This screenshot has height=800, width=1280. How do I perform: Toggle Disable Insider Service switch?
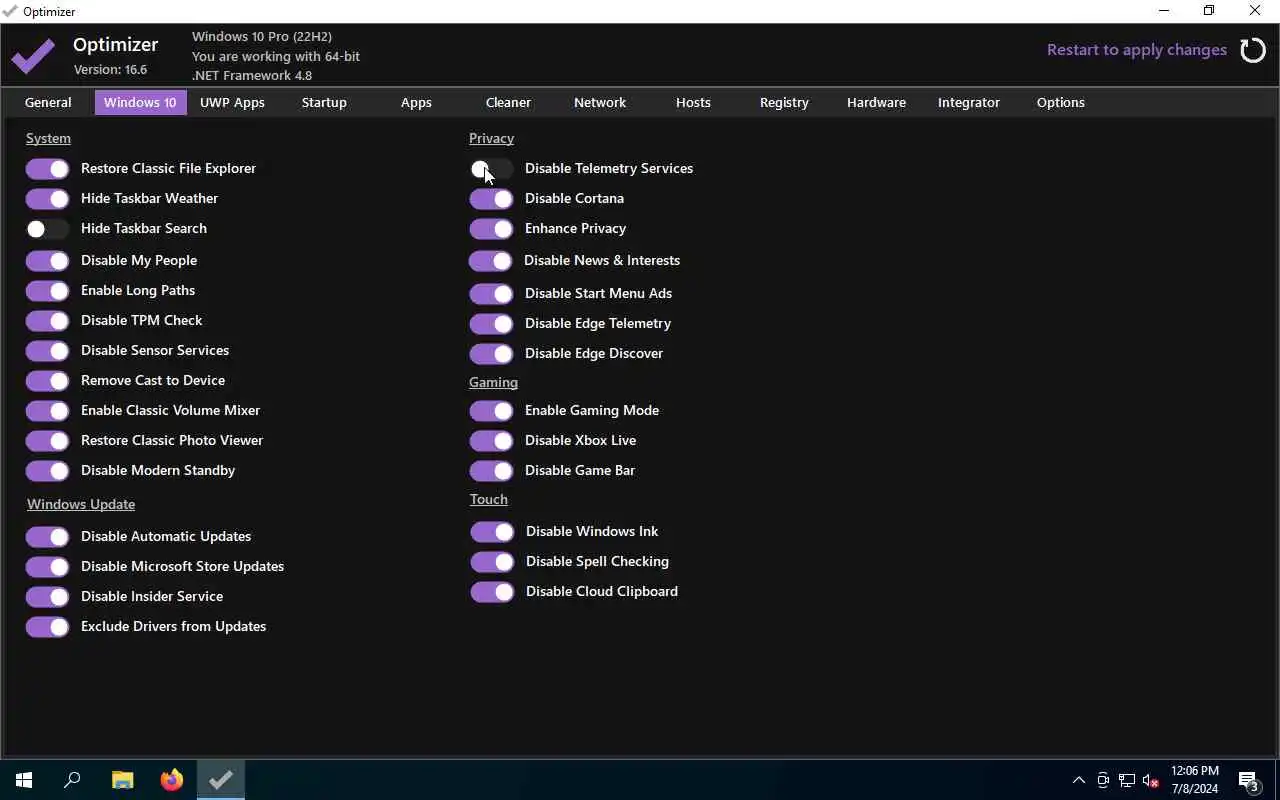(47, 597)
